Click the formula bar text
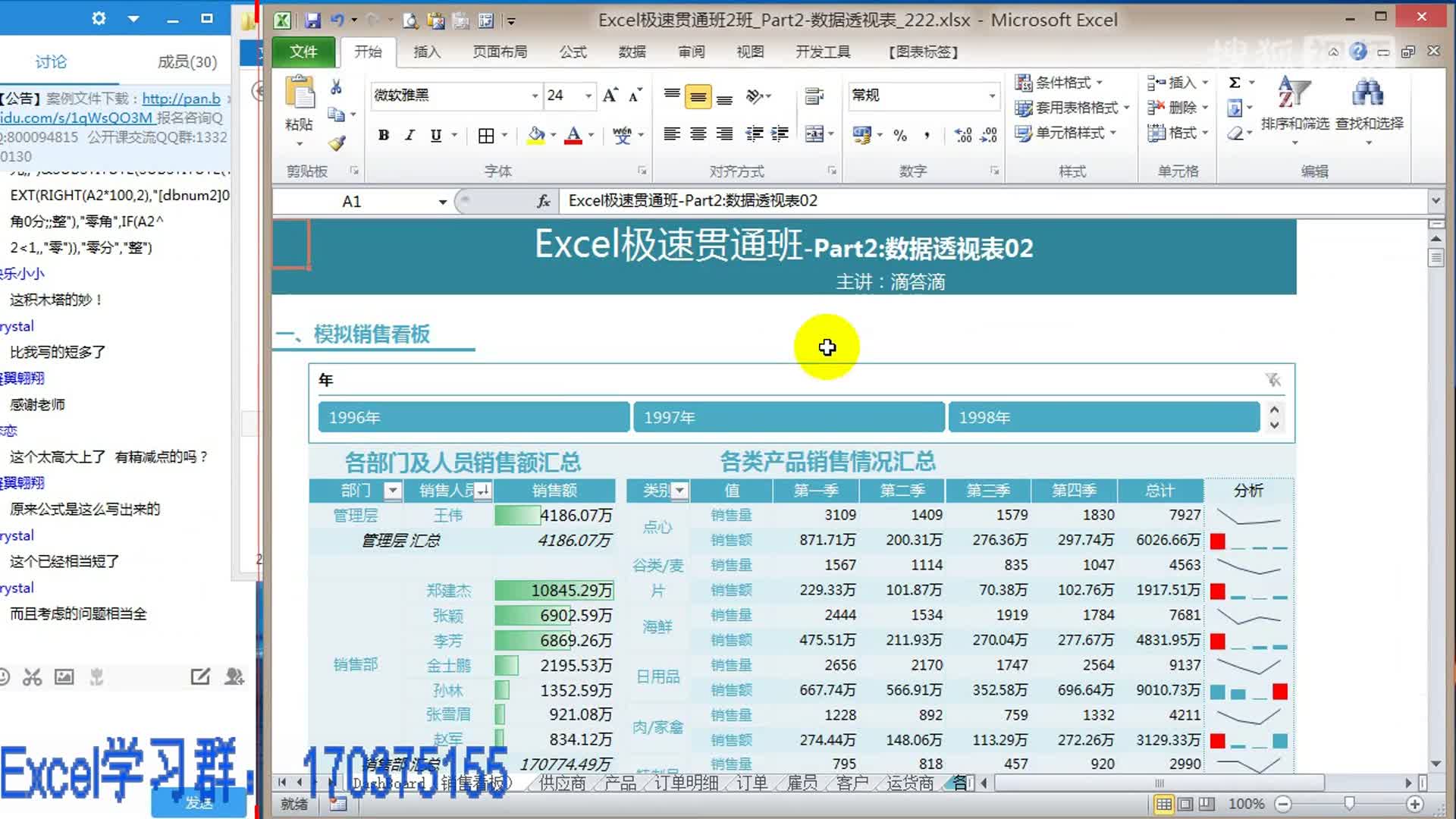 (x=693, y=201)
